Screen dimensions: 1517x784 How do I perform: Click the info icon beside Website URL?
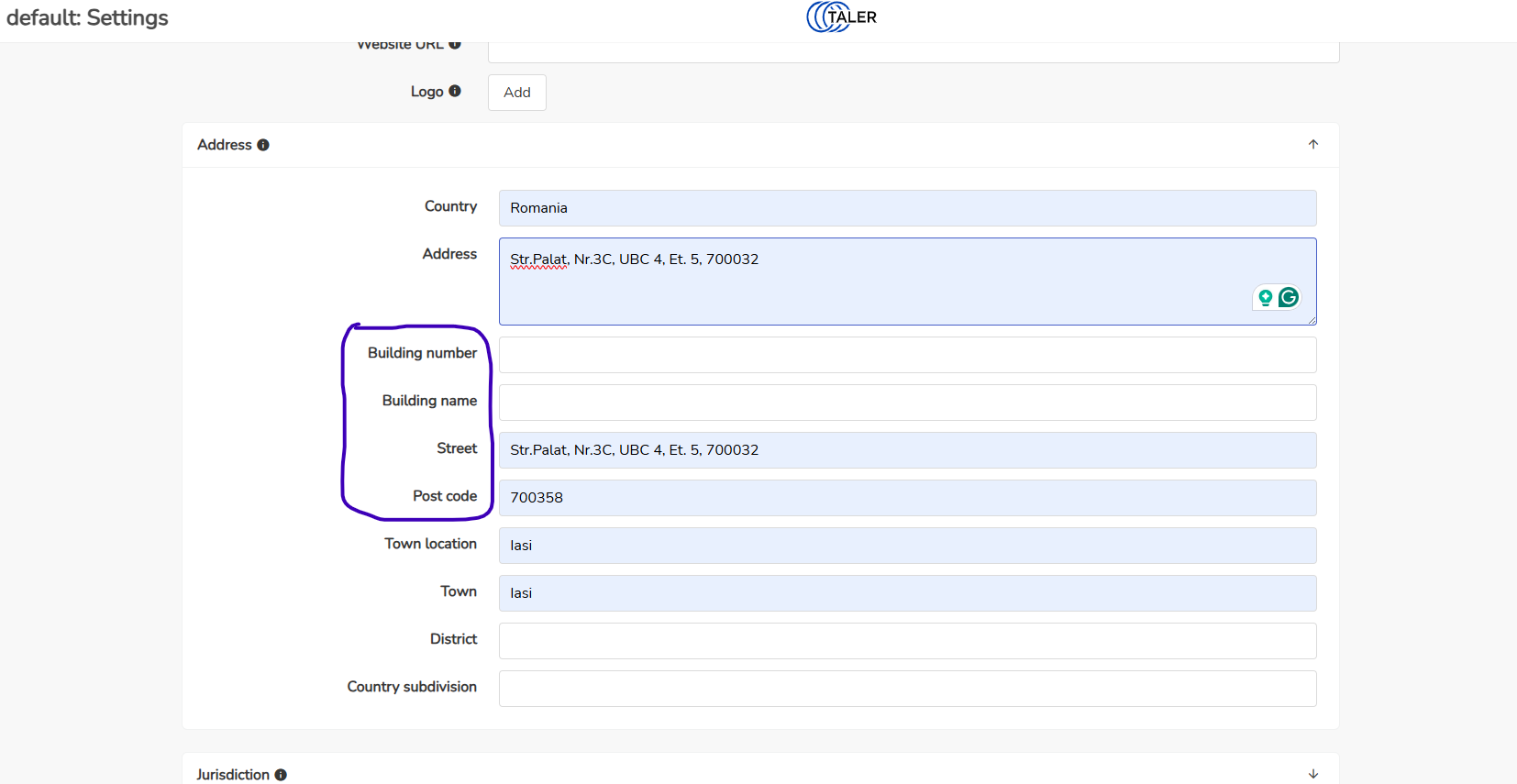(455, 44)
